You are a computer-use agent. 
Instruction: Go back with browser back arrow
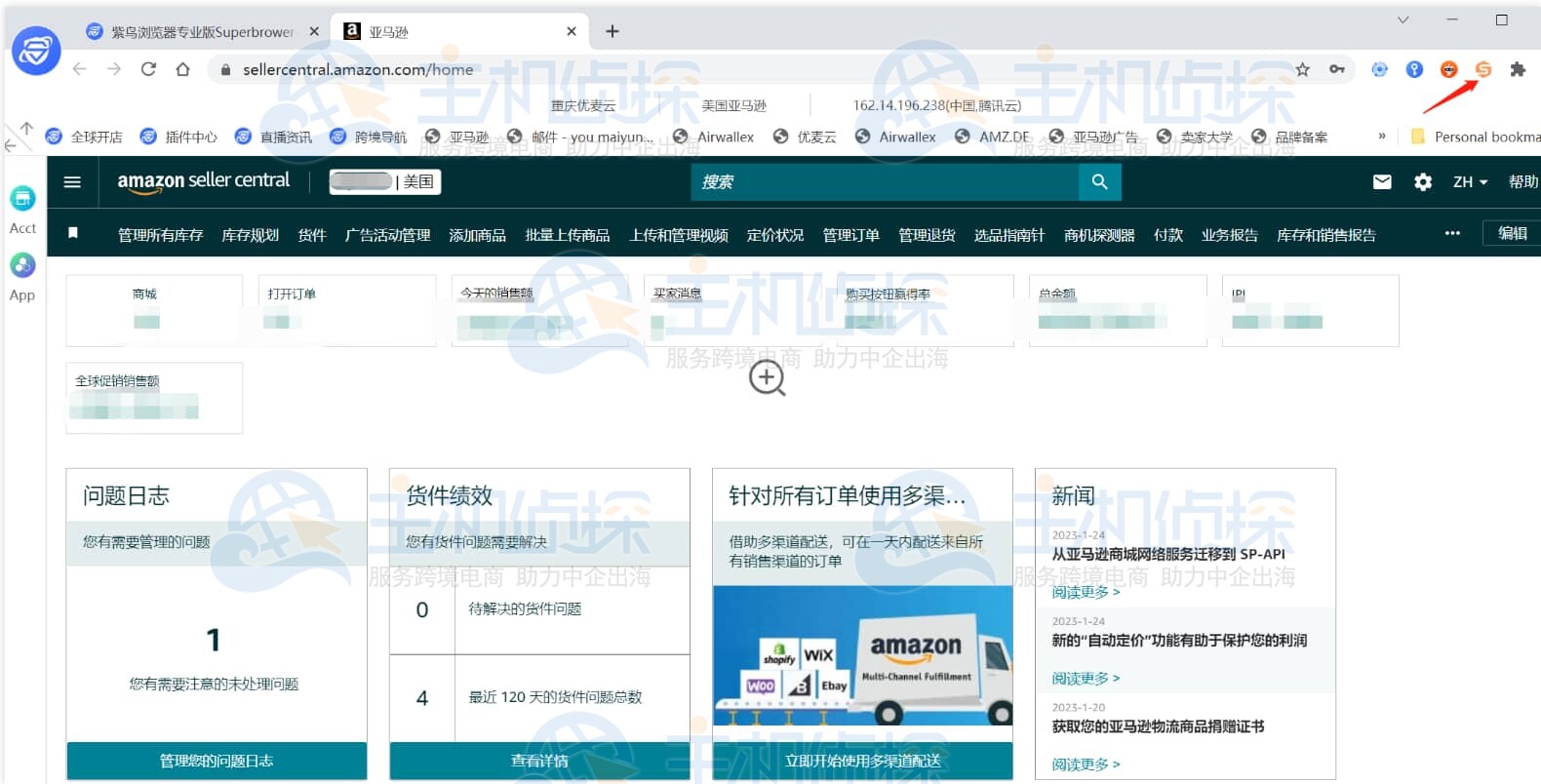click(x=80, y=69)
